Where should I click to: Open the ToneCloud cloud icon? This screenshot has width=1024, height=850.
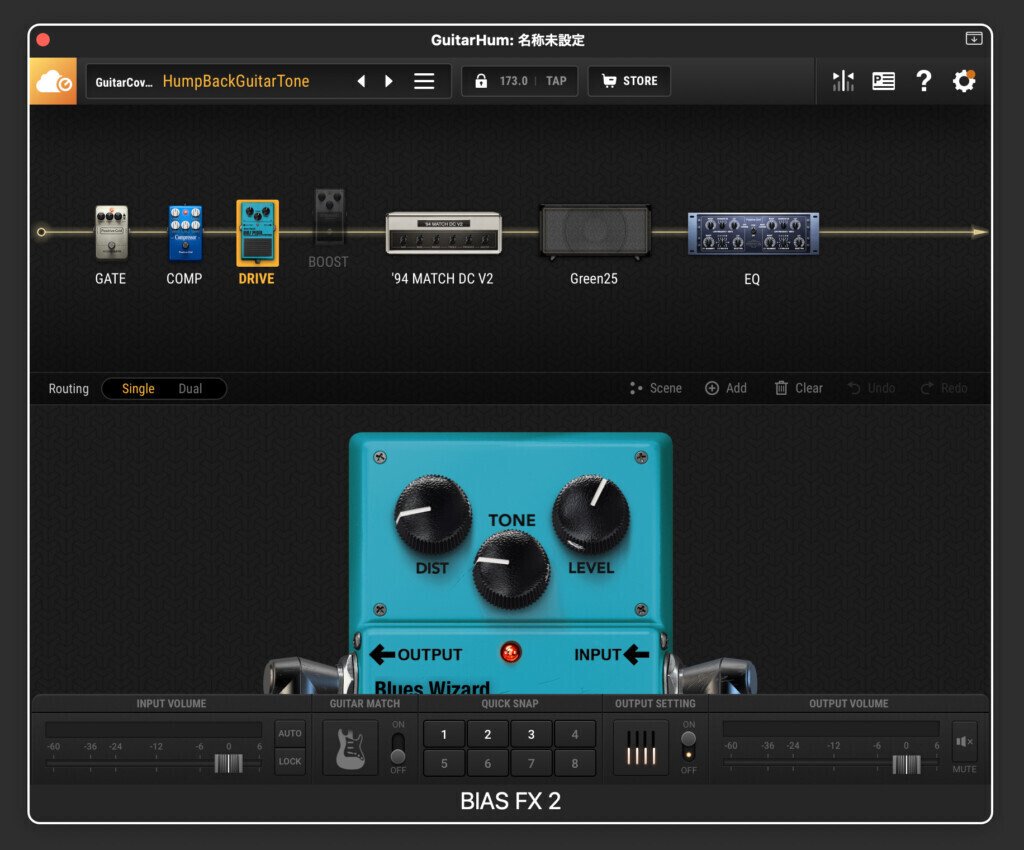(x=53, y=82)
